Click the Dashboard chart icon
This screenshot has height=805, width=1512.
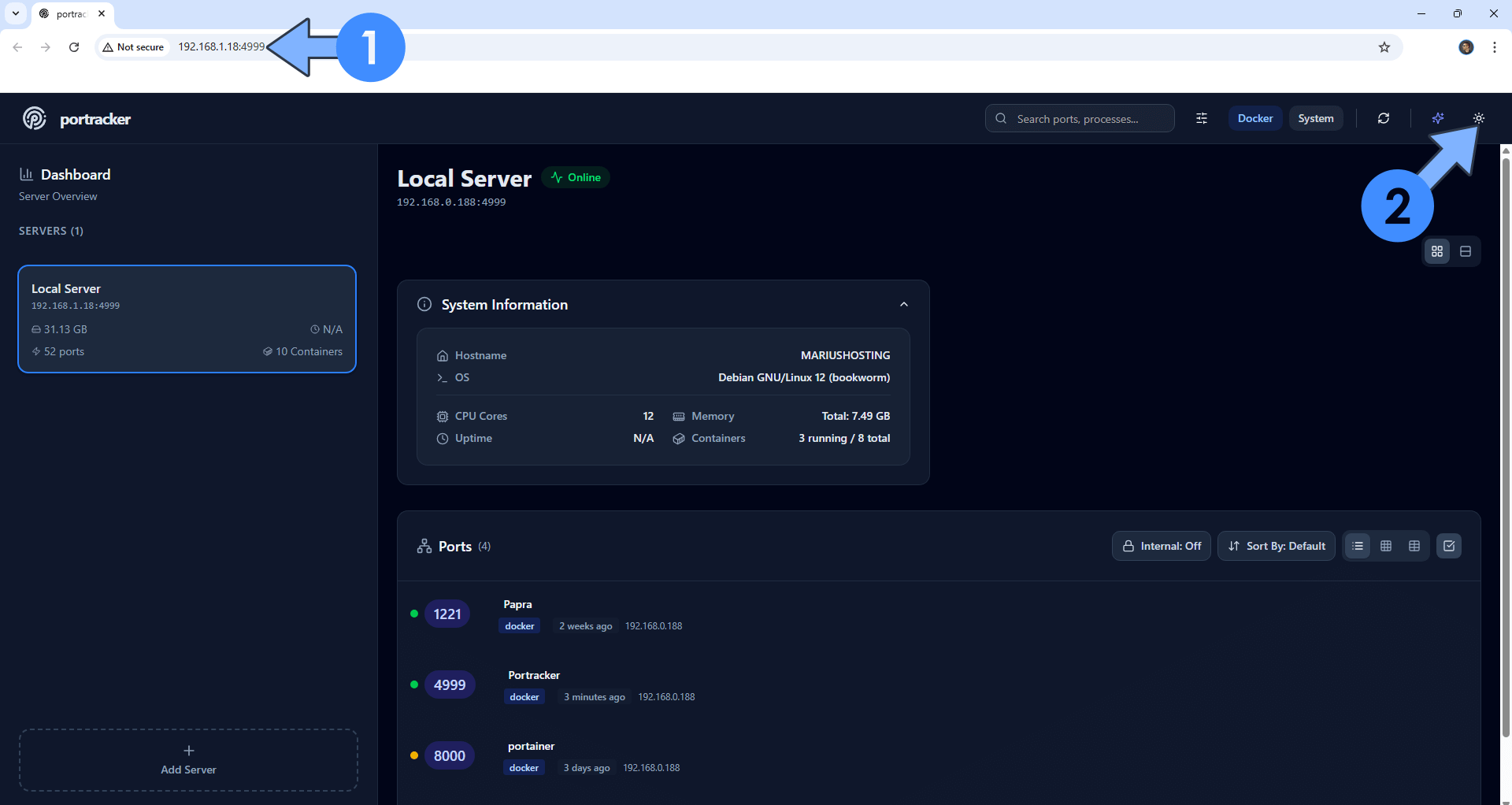(x=26, y=174)
